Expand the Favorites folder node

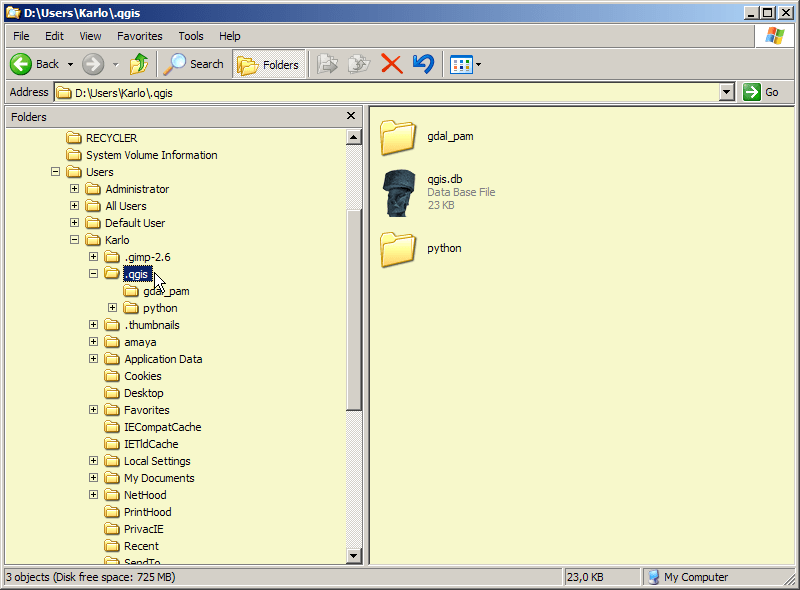click(93, 409)
